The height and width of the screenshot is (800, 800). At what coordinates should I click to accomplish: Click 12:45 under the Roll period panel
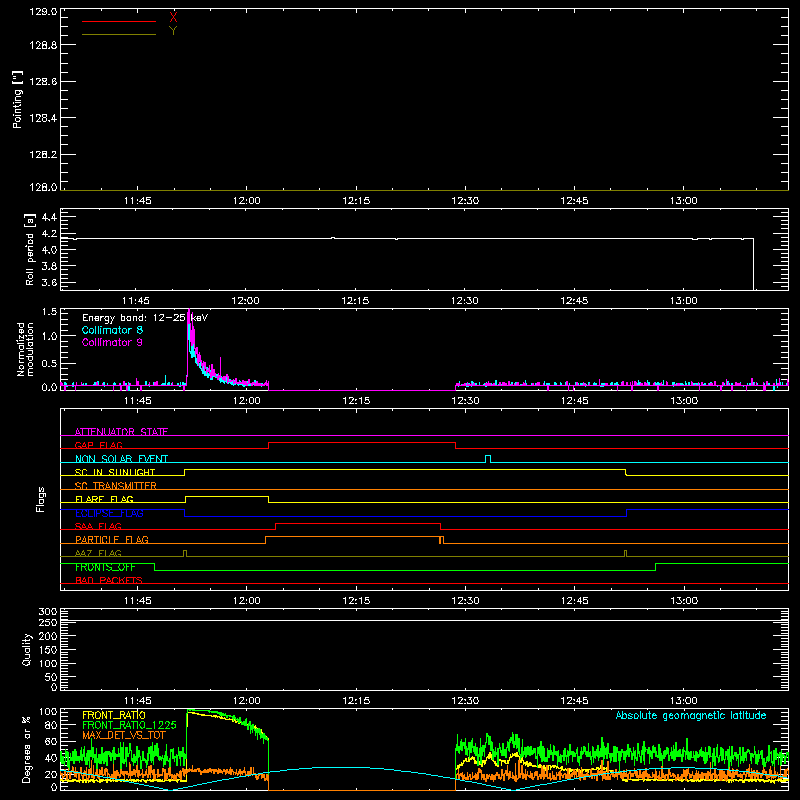tap(574, 301)
